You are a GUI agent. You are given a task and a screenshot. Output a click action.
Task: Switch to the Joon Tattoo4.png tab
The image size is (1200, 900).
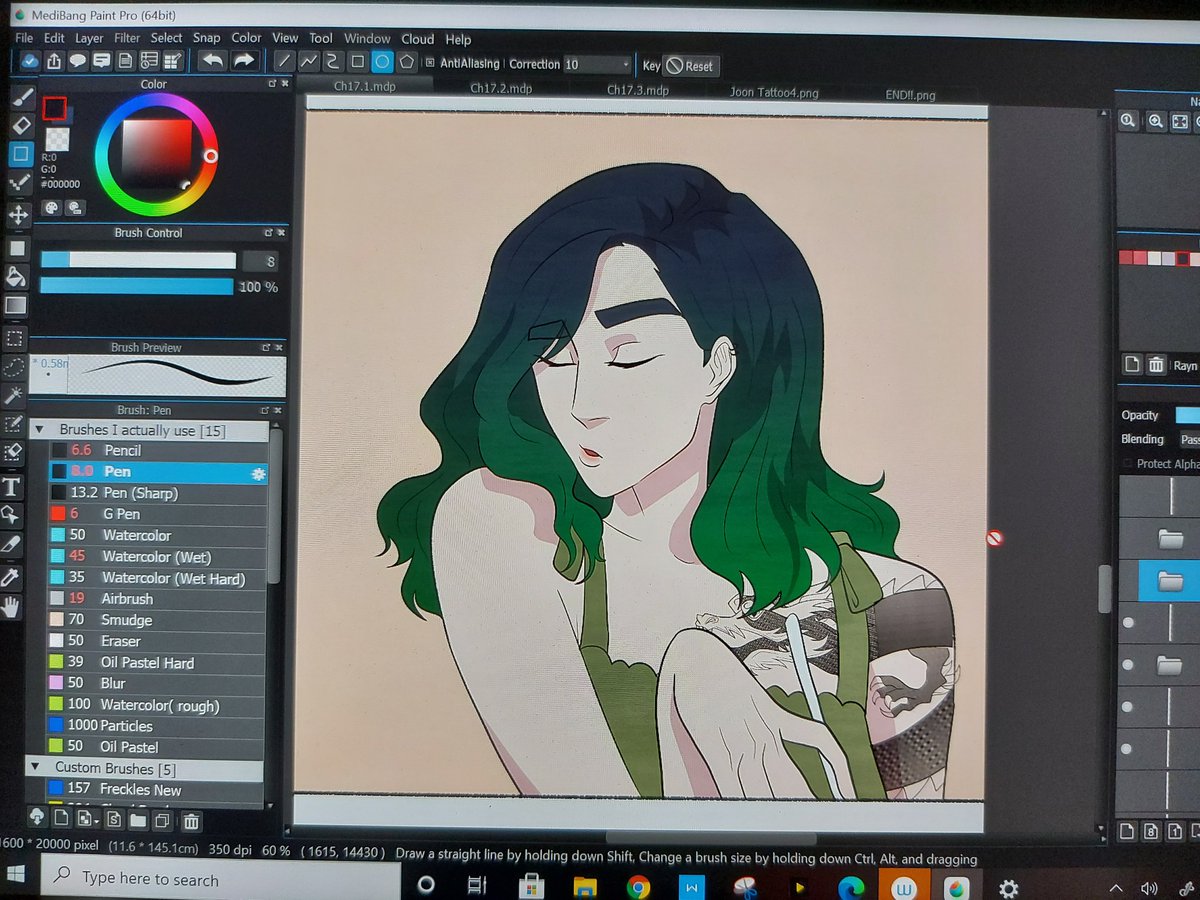(x=775, y=92)
